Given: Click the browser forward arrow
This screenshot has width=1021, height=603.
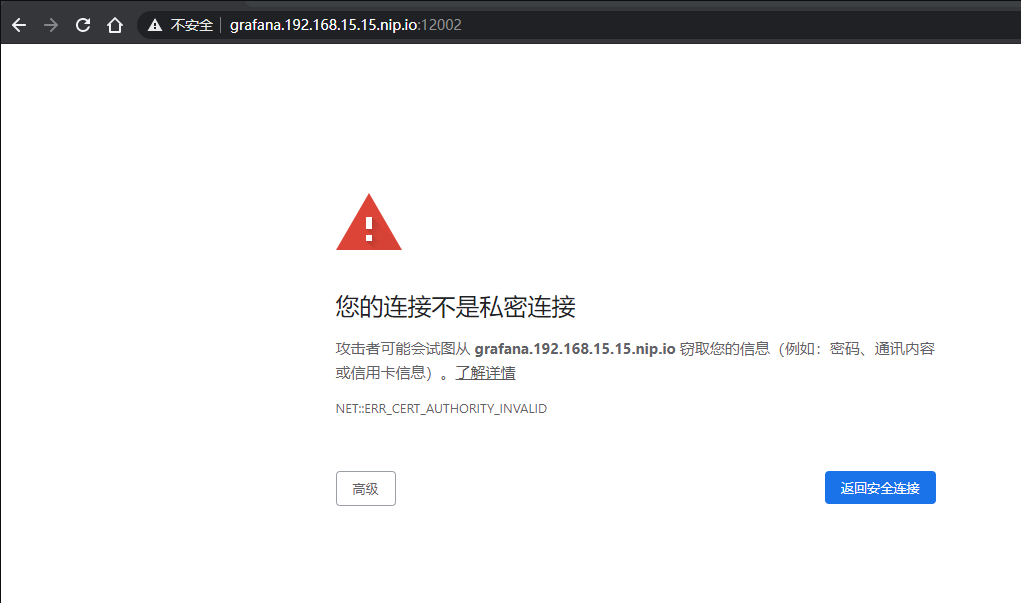Looking at the screenshot, I should coord(51,25).
